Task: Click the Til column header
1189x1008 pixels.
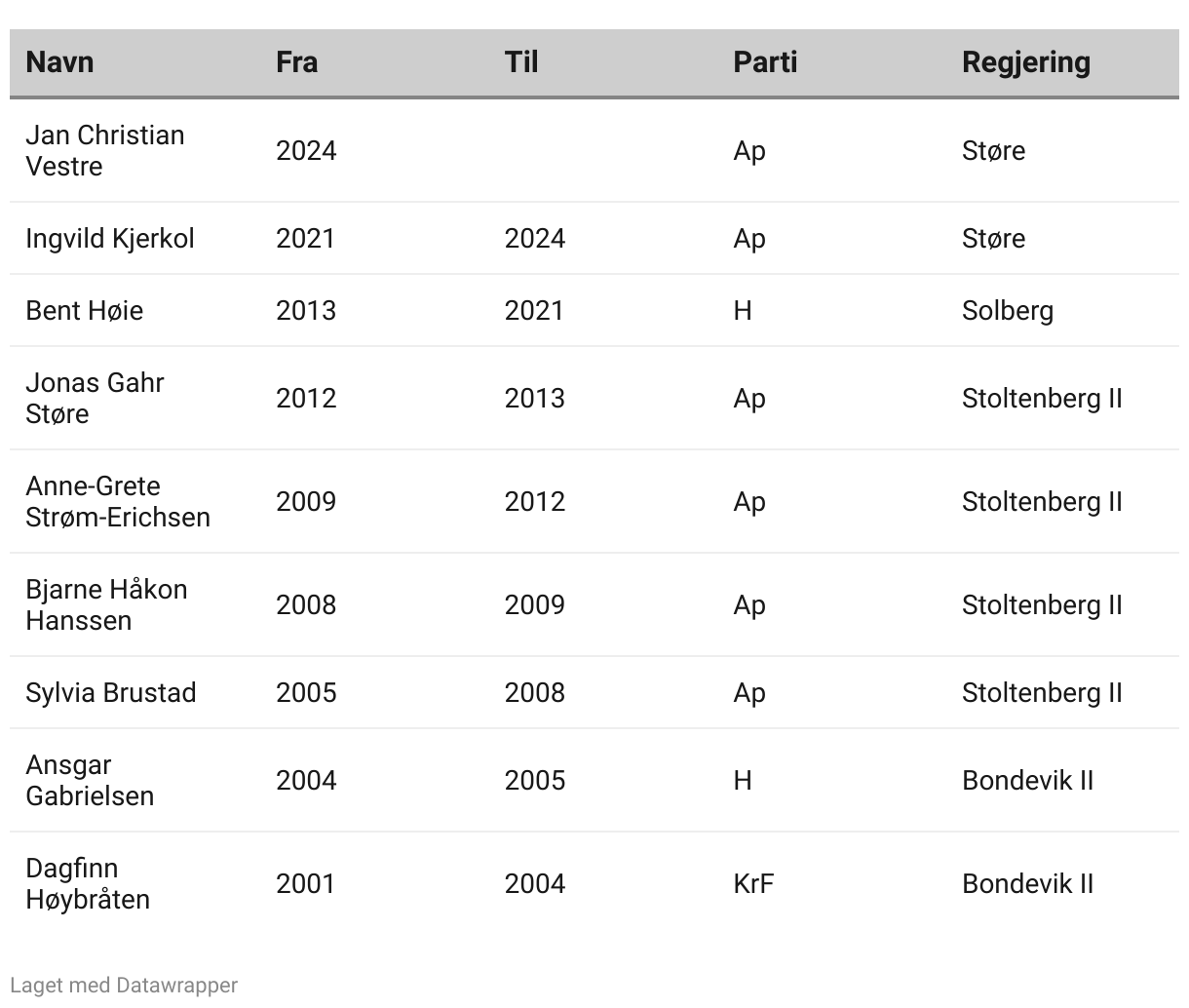Action: pos(521,62)
